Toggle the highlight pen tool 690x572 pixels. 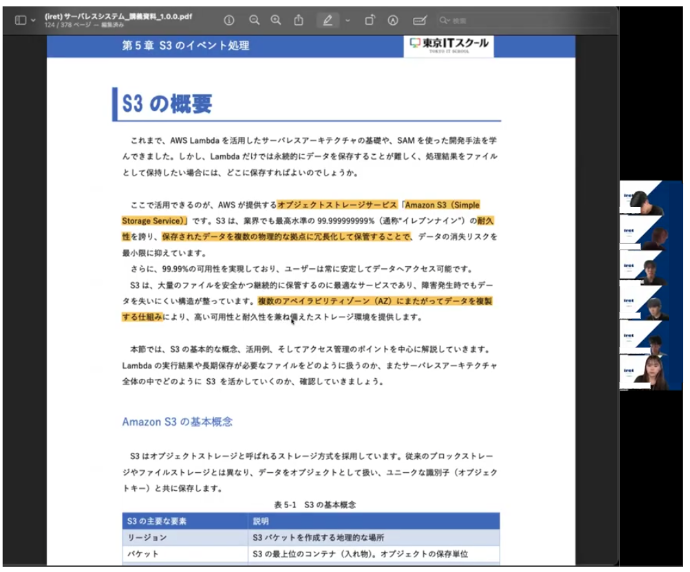[328, 20]
